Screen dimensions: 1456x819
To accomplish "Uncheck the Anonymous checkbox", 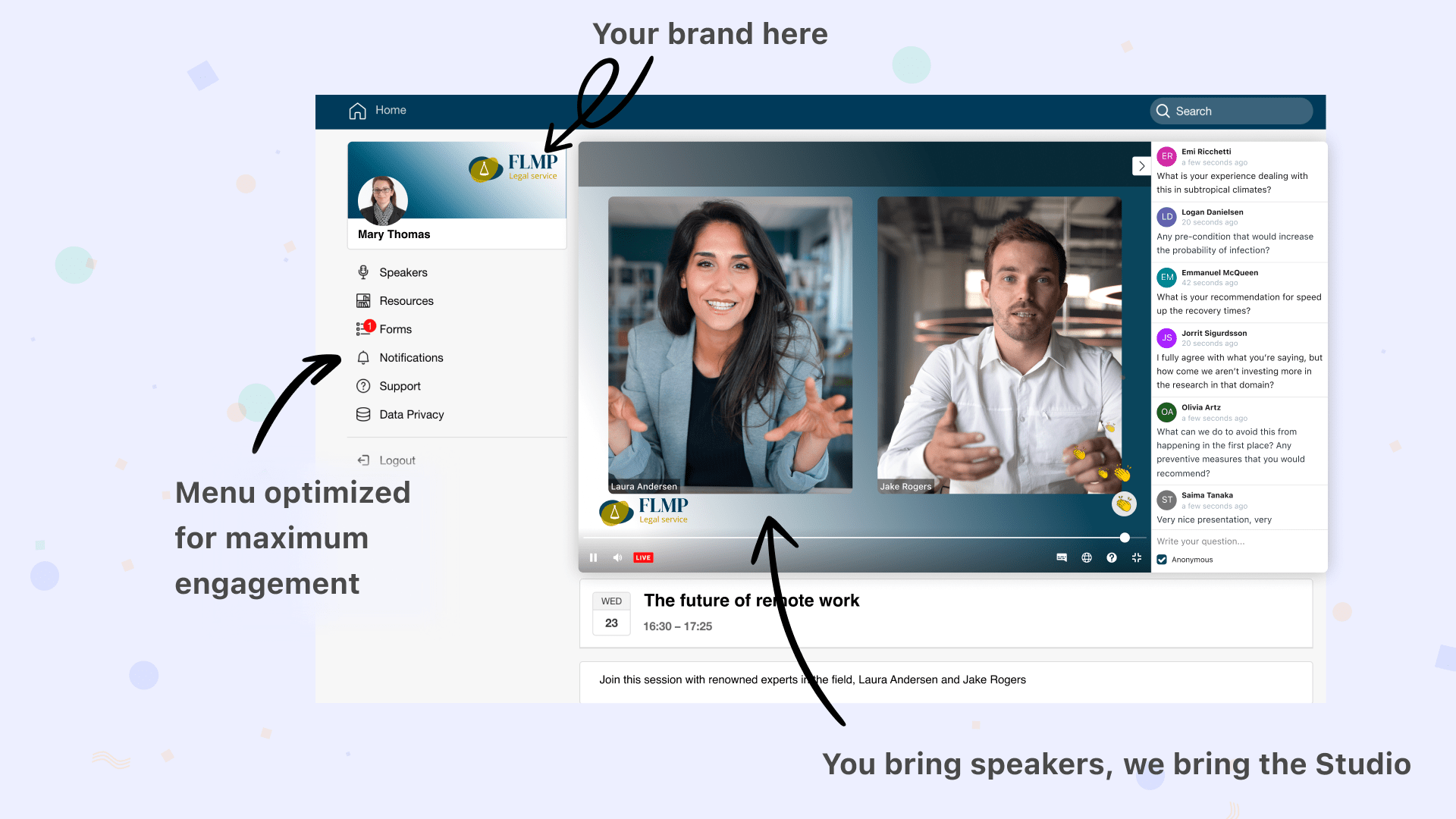I will coord(1162,560).
